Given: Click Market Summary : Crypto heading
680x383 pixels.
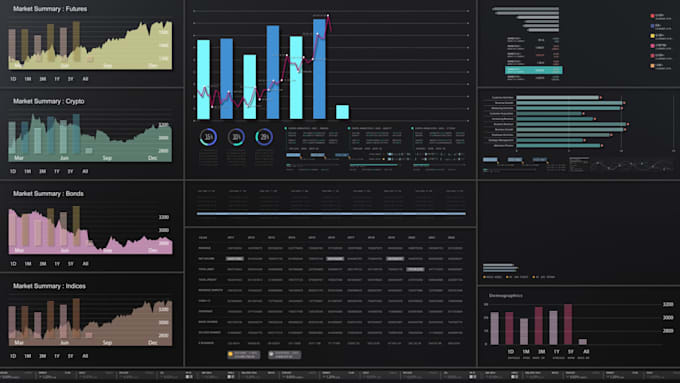Looking at the screenshot, I should 49,101.
